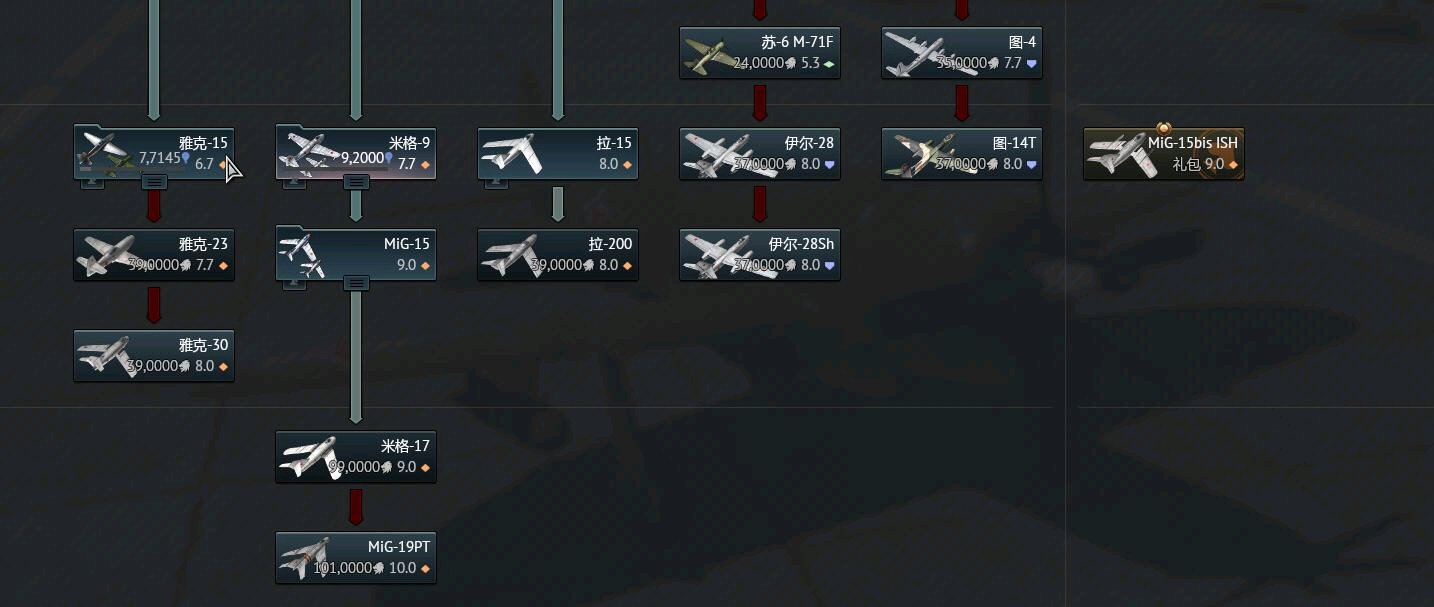Viewport: 1434px width, 607px height.
Task: Select the 雅克-30 aircraft card
Action: pyautogui.click(x=154, y=356)
